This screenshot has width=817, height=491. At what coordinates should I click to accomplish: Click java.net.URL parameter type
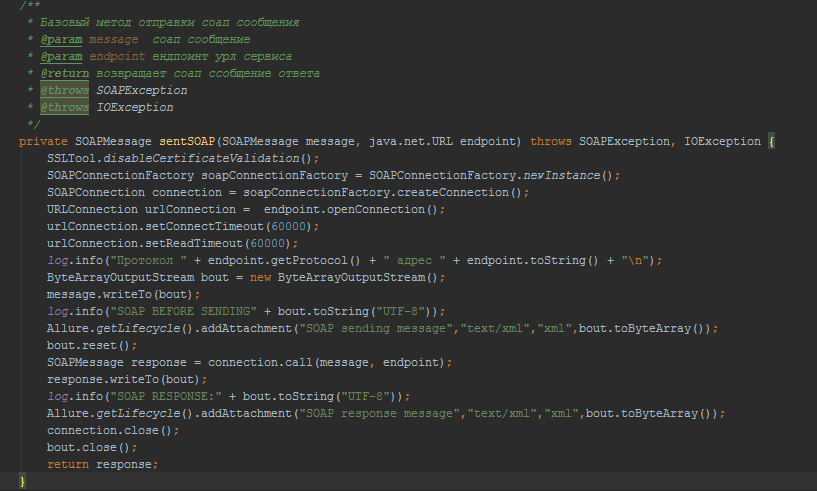coord(411,142)
